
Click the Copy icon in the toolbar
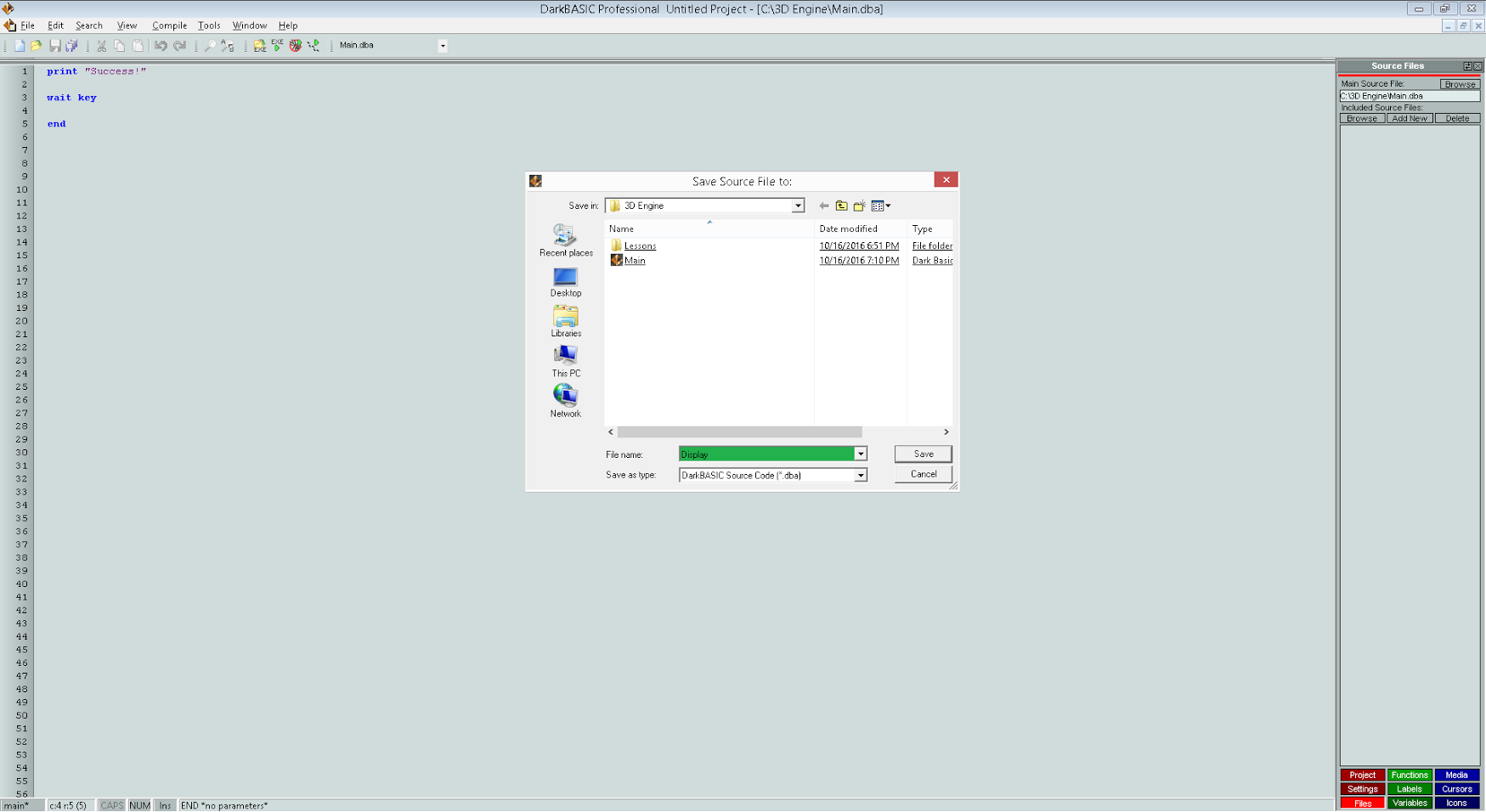click(x=119, y=46)
